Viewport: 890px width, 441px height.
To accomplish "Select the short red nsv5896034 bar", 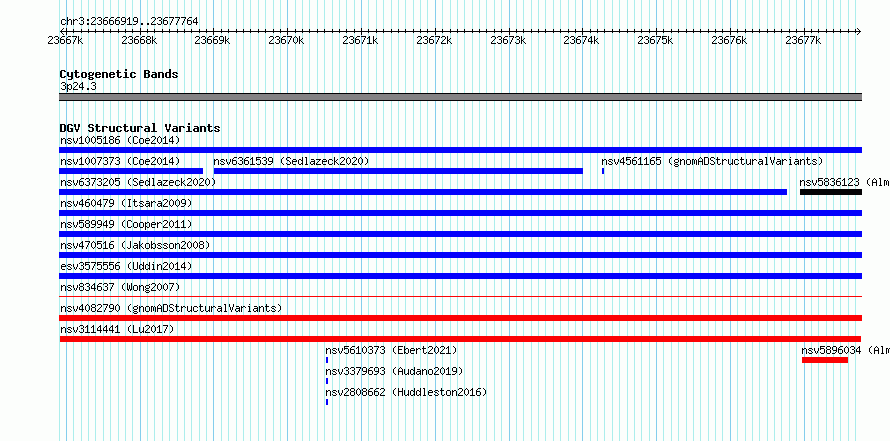I will point(825,360).
